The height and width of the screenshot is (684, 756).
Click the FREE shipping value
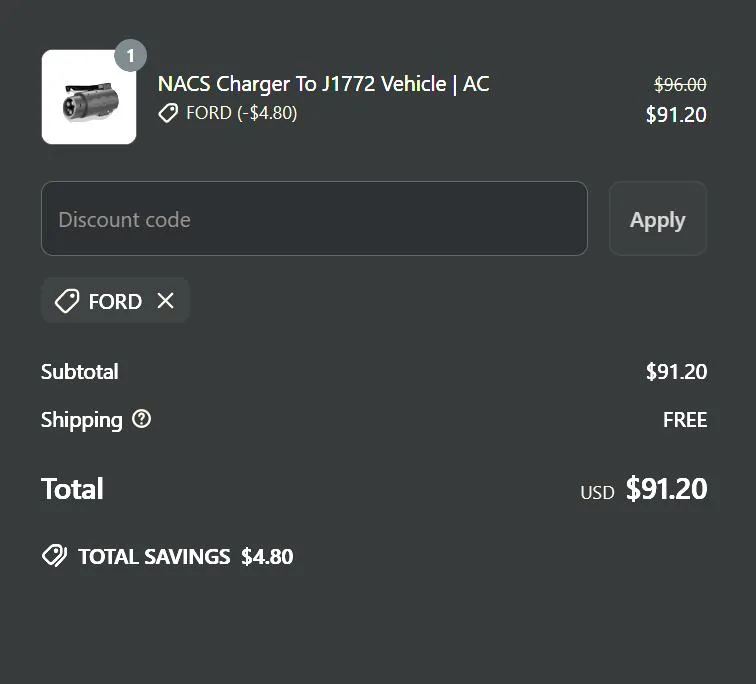(685, 420)
